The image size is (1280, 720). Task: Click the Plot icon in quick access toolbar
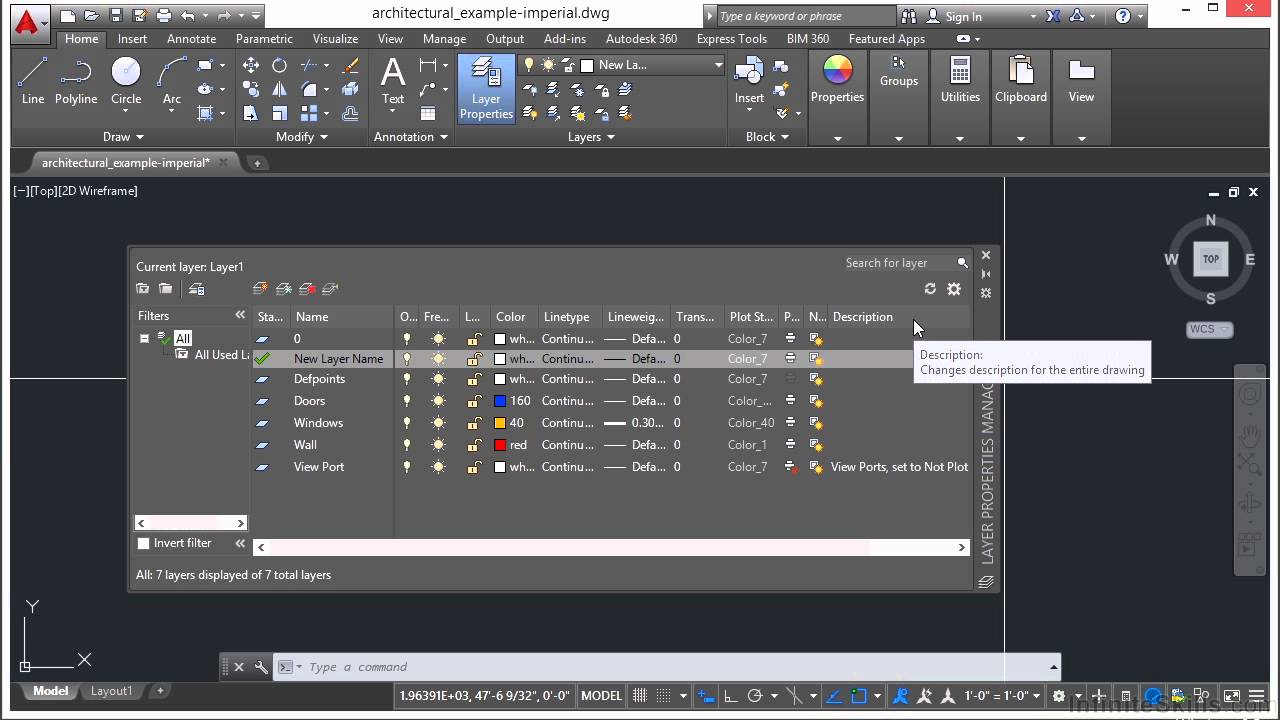coord(164,16)
